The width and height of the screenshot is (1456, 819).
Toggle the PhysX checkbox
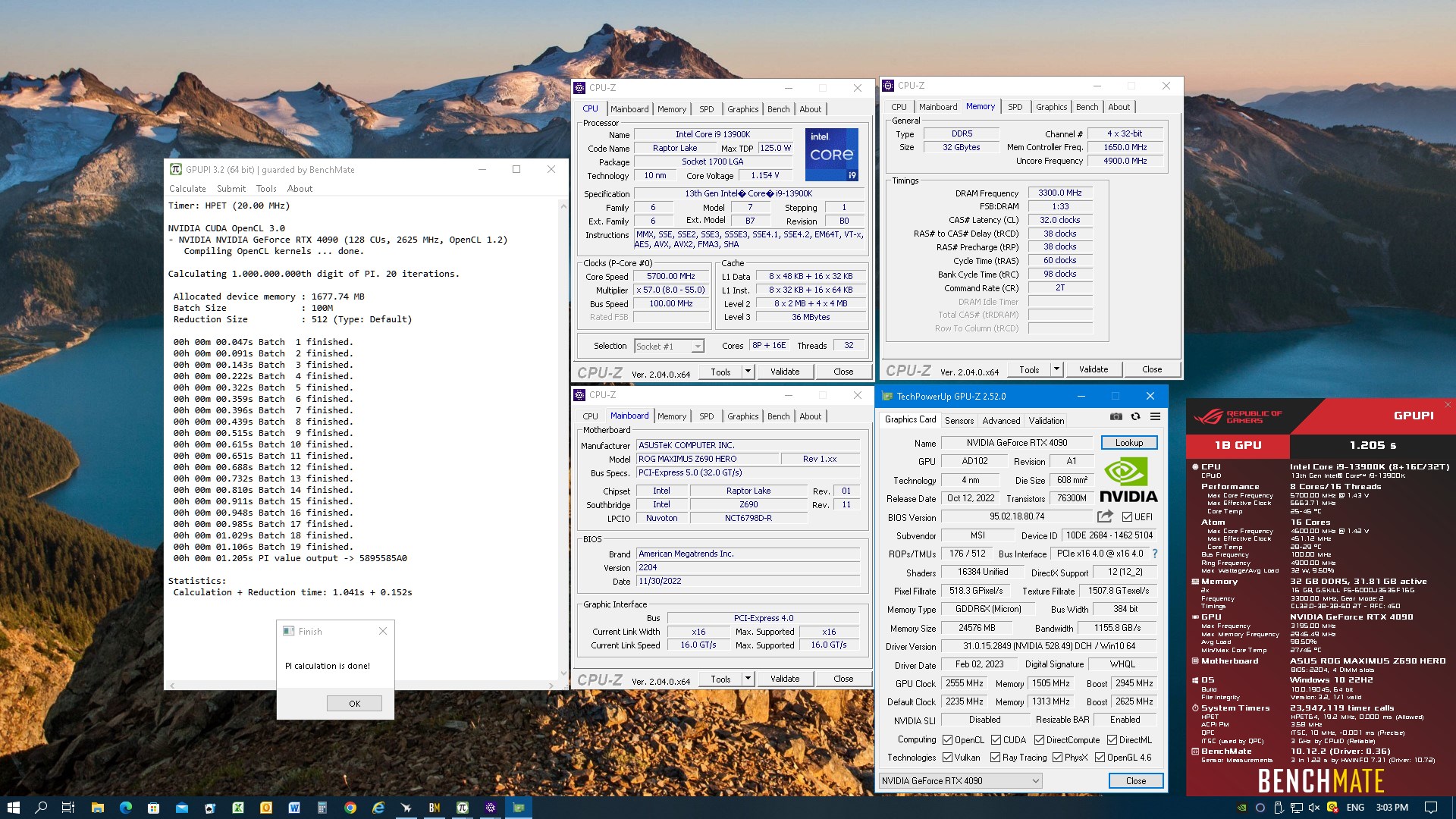click(x=1057, y=758)
